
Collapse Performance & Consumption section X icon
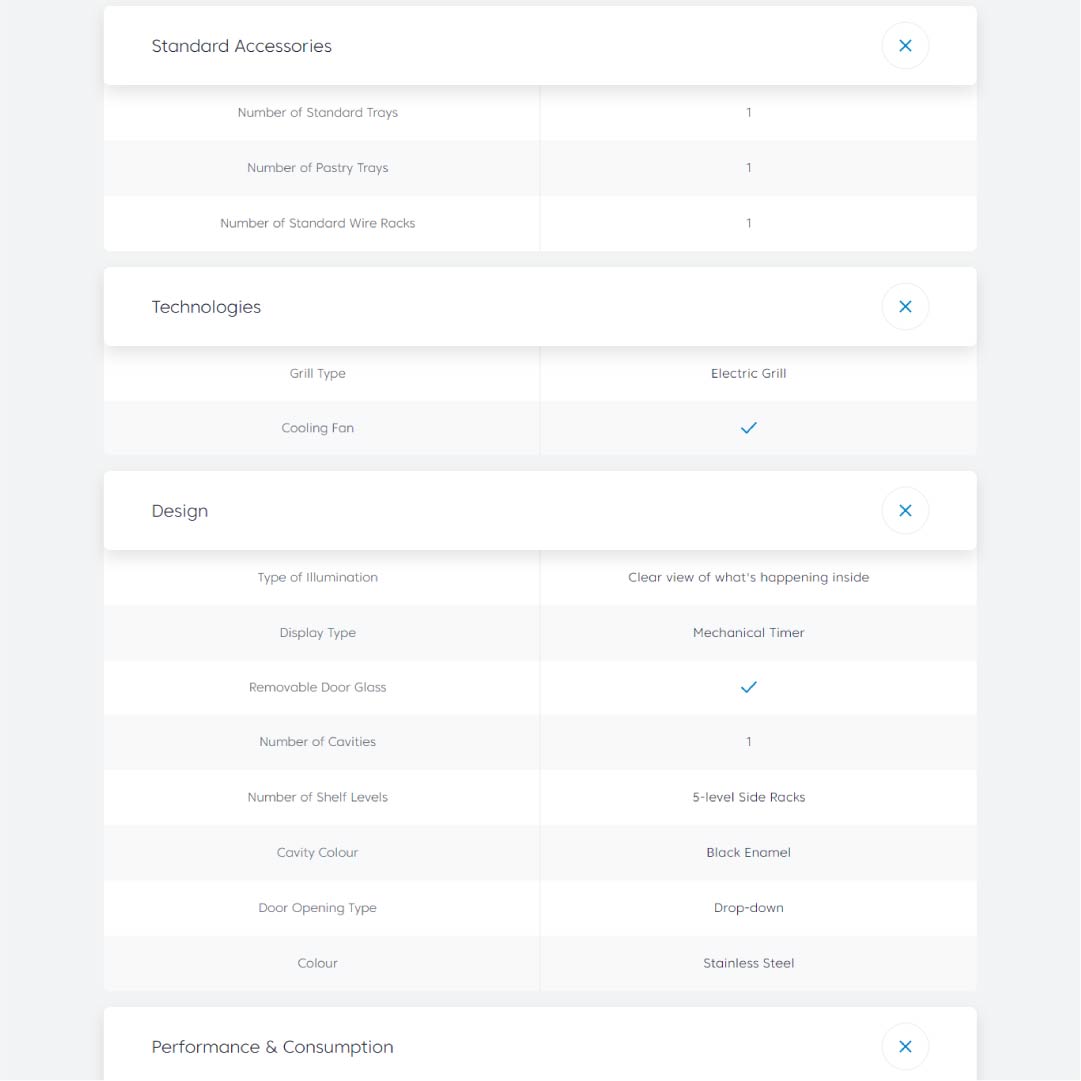[905, 1047]
